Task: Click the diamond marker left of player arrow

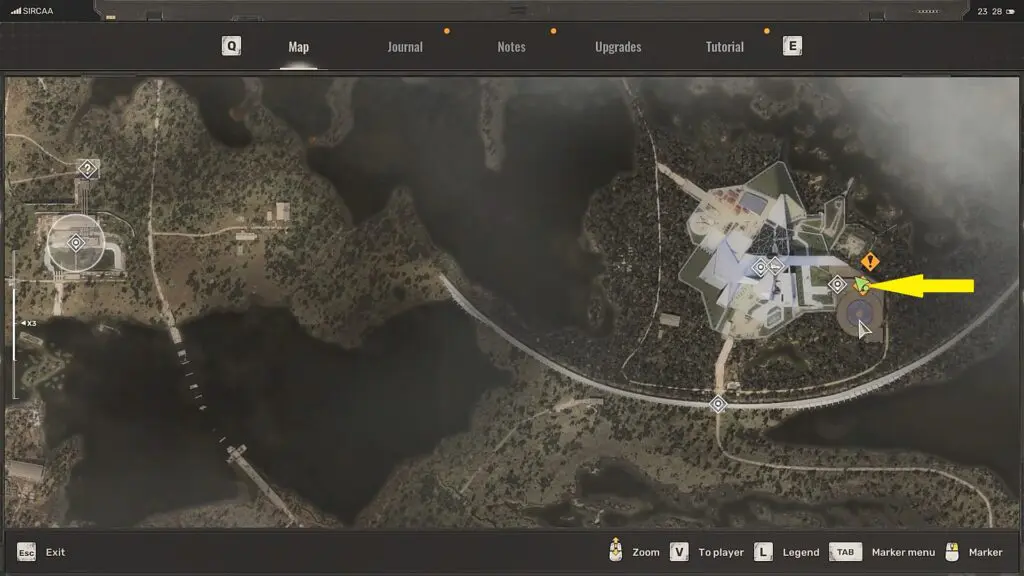Action: point(838,285)
